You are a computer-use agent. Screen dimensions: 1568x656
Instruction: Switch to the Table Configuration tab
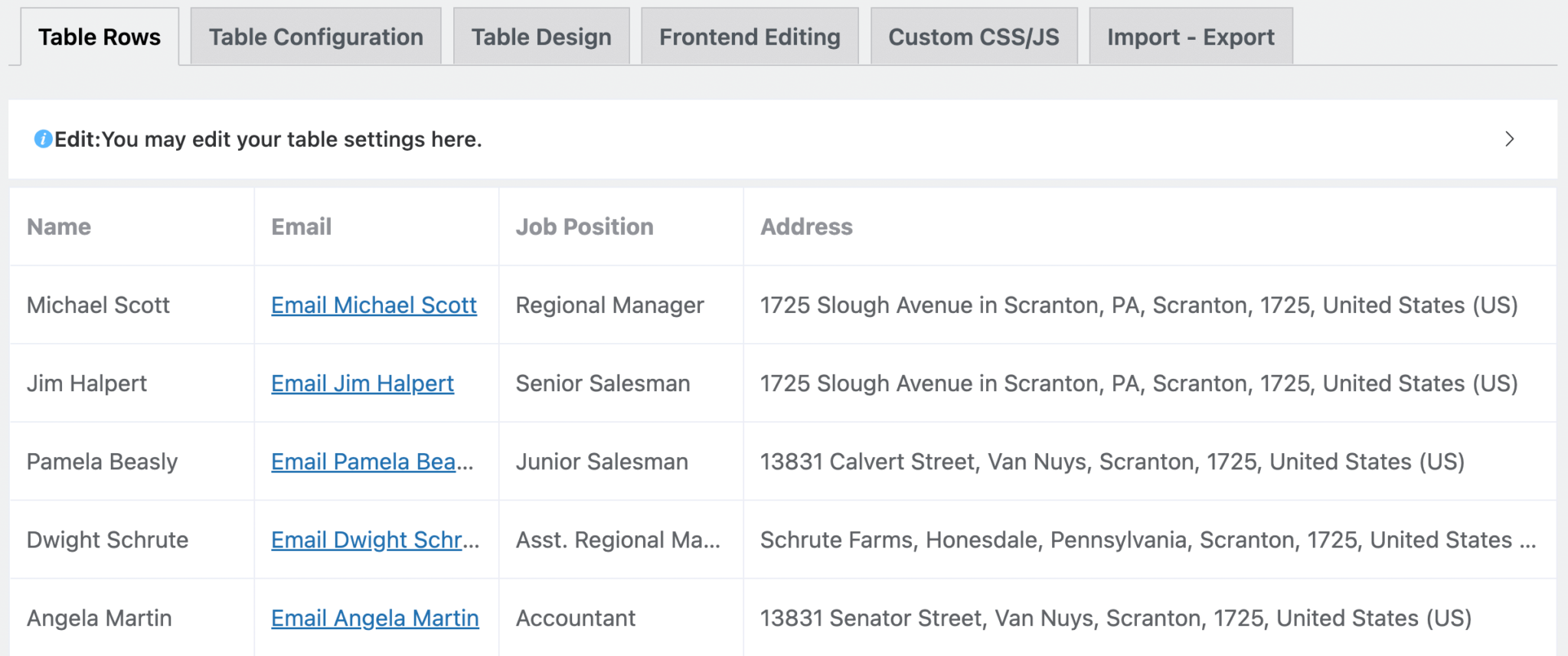tap(315, 36)
